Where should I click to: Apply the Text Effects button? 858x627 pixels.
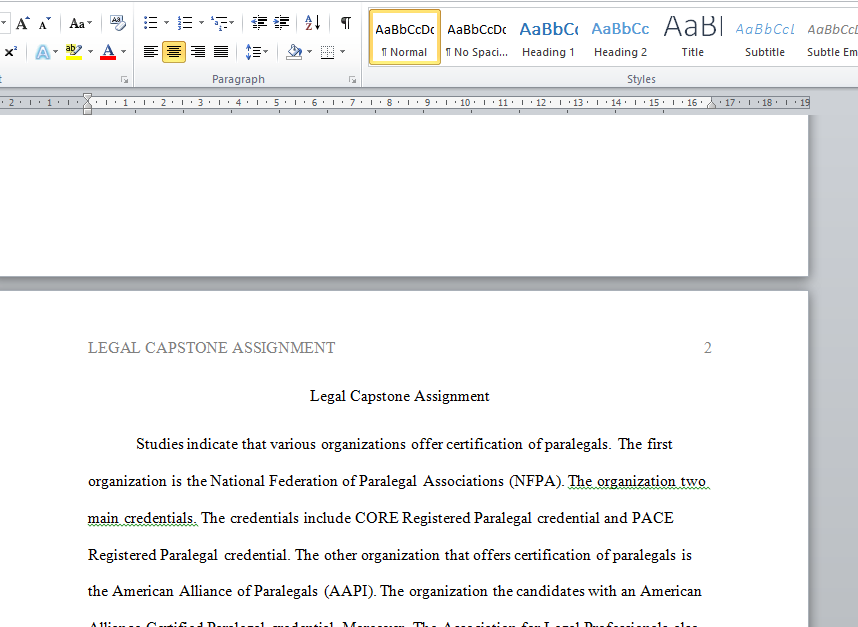[x=42, y=53]
